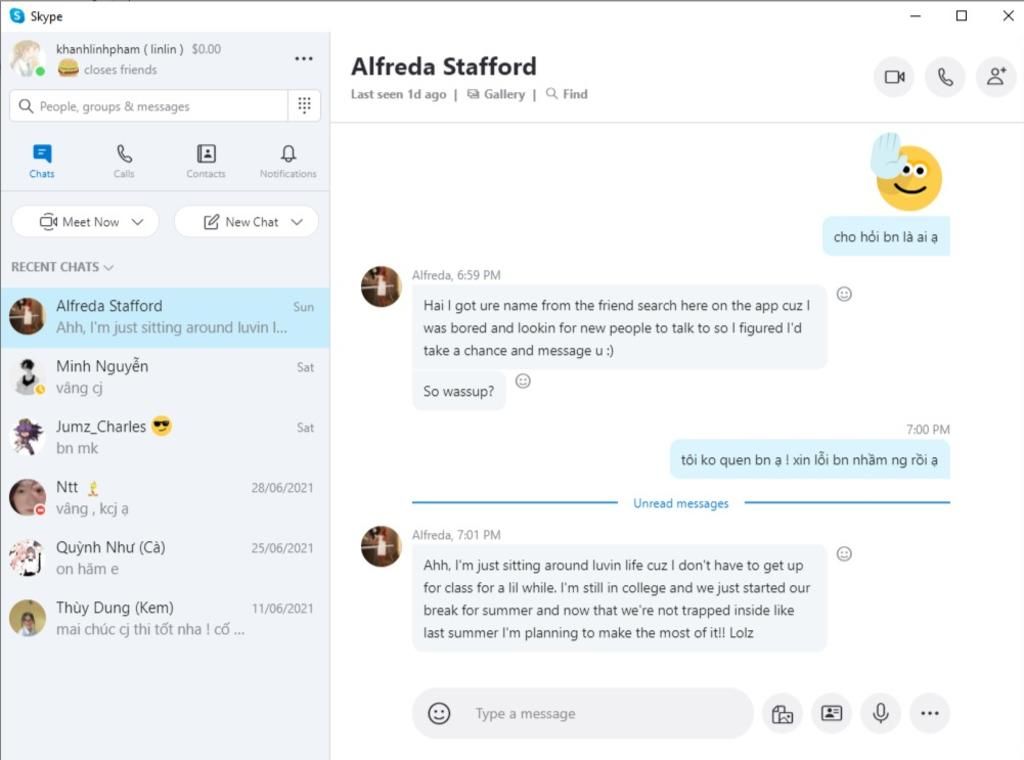React to the 'So wassup?' message
1024x760 pixels.
pyautogui.click(x=523, y=381)
